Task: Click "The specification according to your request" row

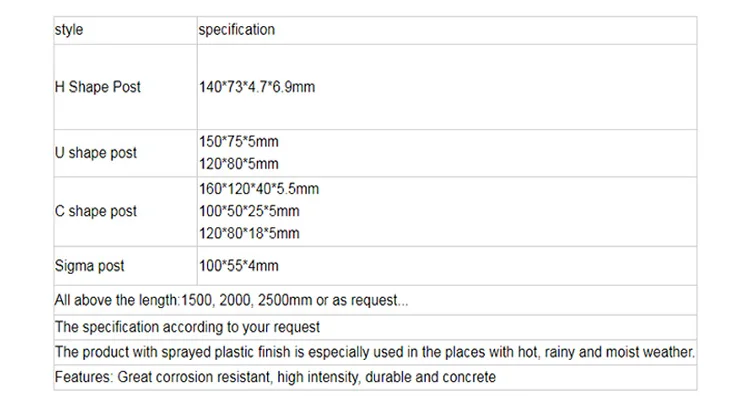Action: 187,326
